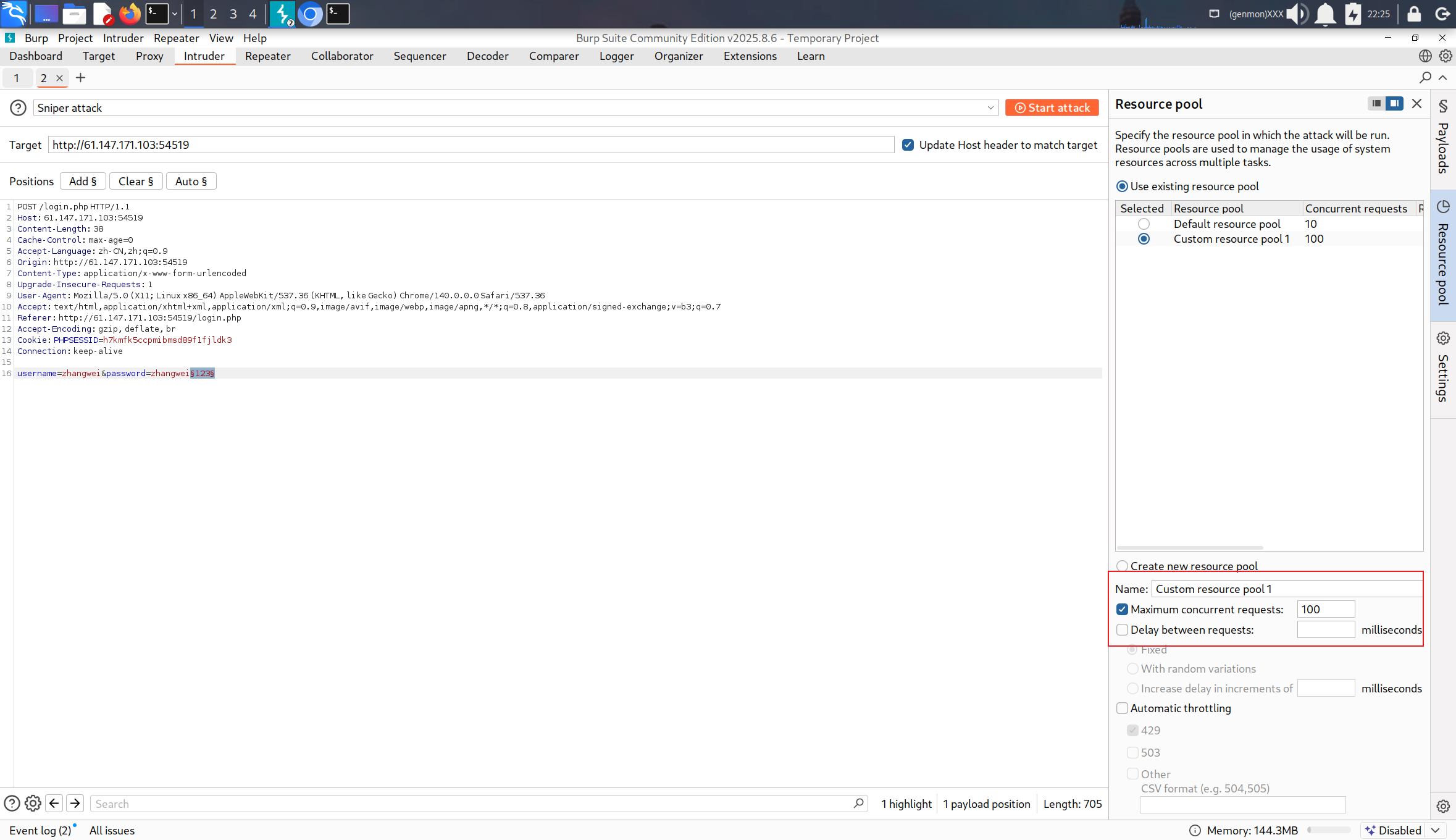Add a new Intruder tab with plus icon

click(x=80, y=78)
